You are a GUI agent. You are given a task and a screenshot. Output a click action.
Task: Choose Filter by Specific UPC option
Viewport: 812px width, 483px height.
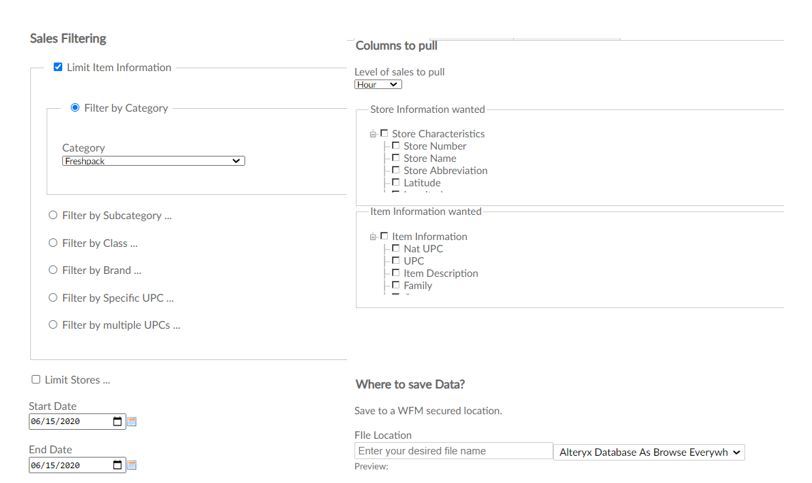tap(53, 298)
